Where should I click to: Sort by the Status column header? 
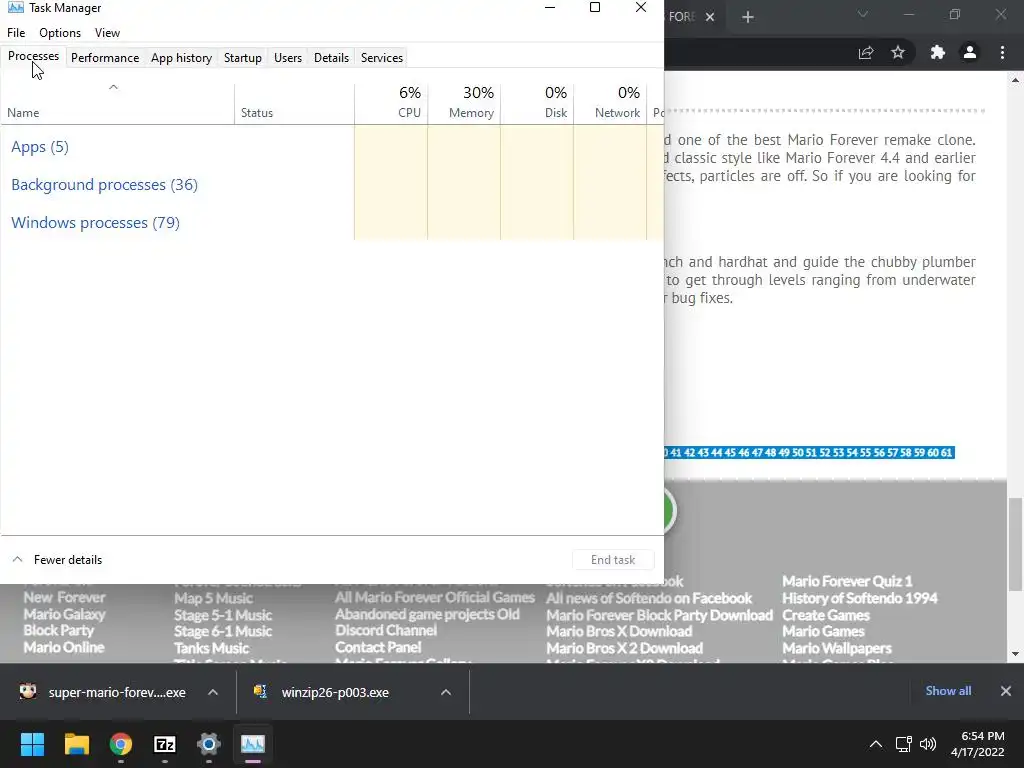tap(295, 104)
